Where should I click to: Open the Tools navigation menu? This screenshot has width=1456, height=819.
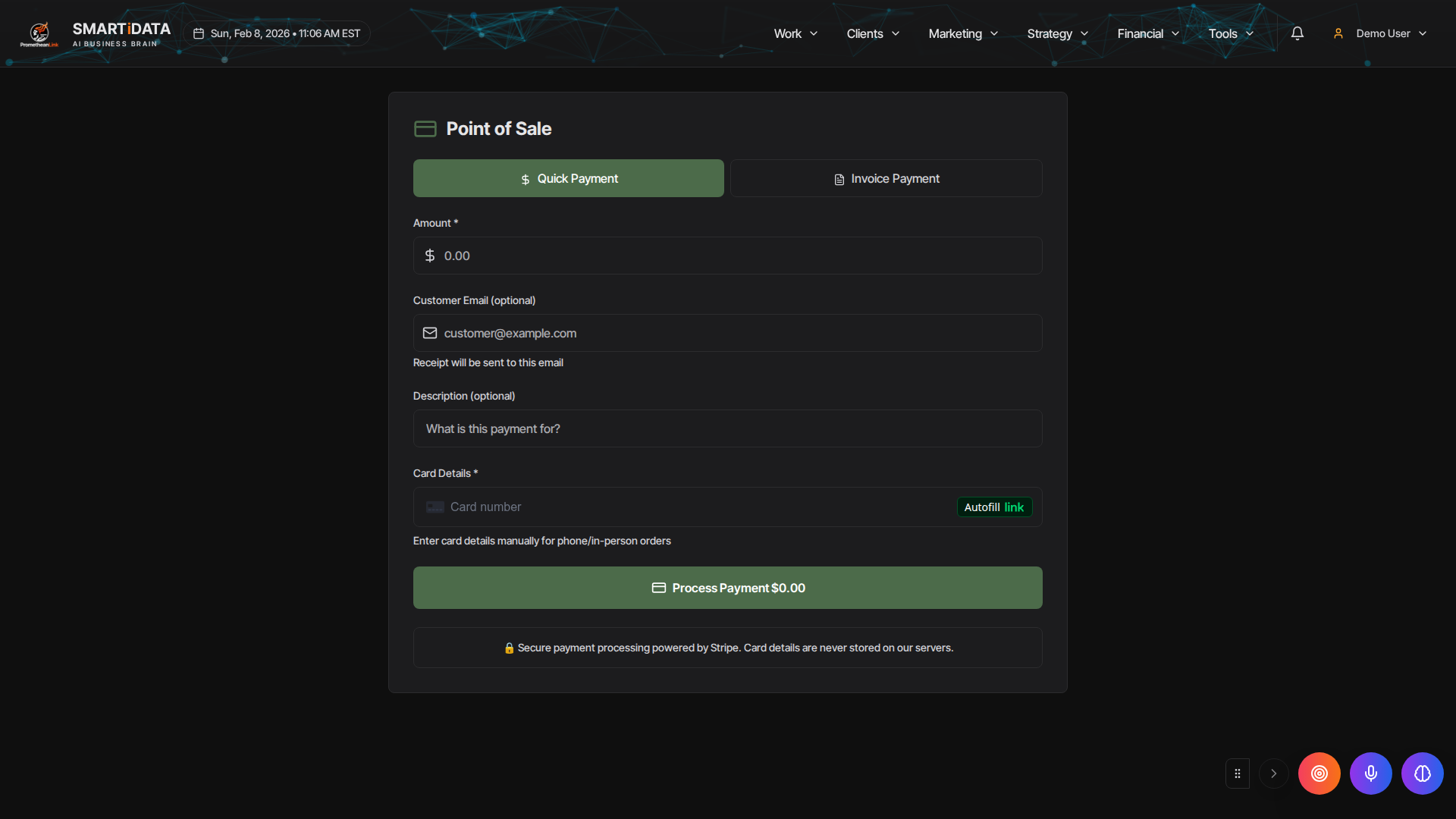[x=1231, y=33]
